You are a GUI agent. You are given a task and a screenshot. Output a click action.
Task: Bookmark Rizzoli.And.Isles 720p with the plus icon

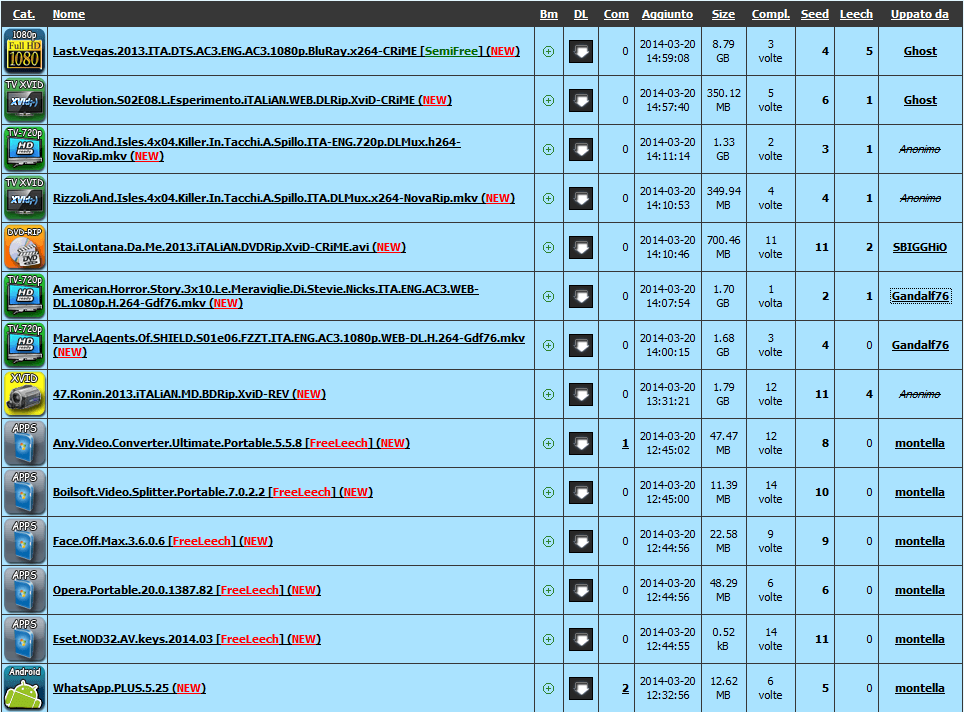click(548, 149)
